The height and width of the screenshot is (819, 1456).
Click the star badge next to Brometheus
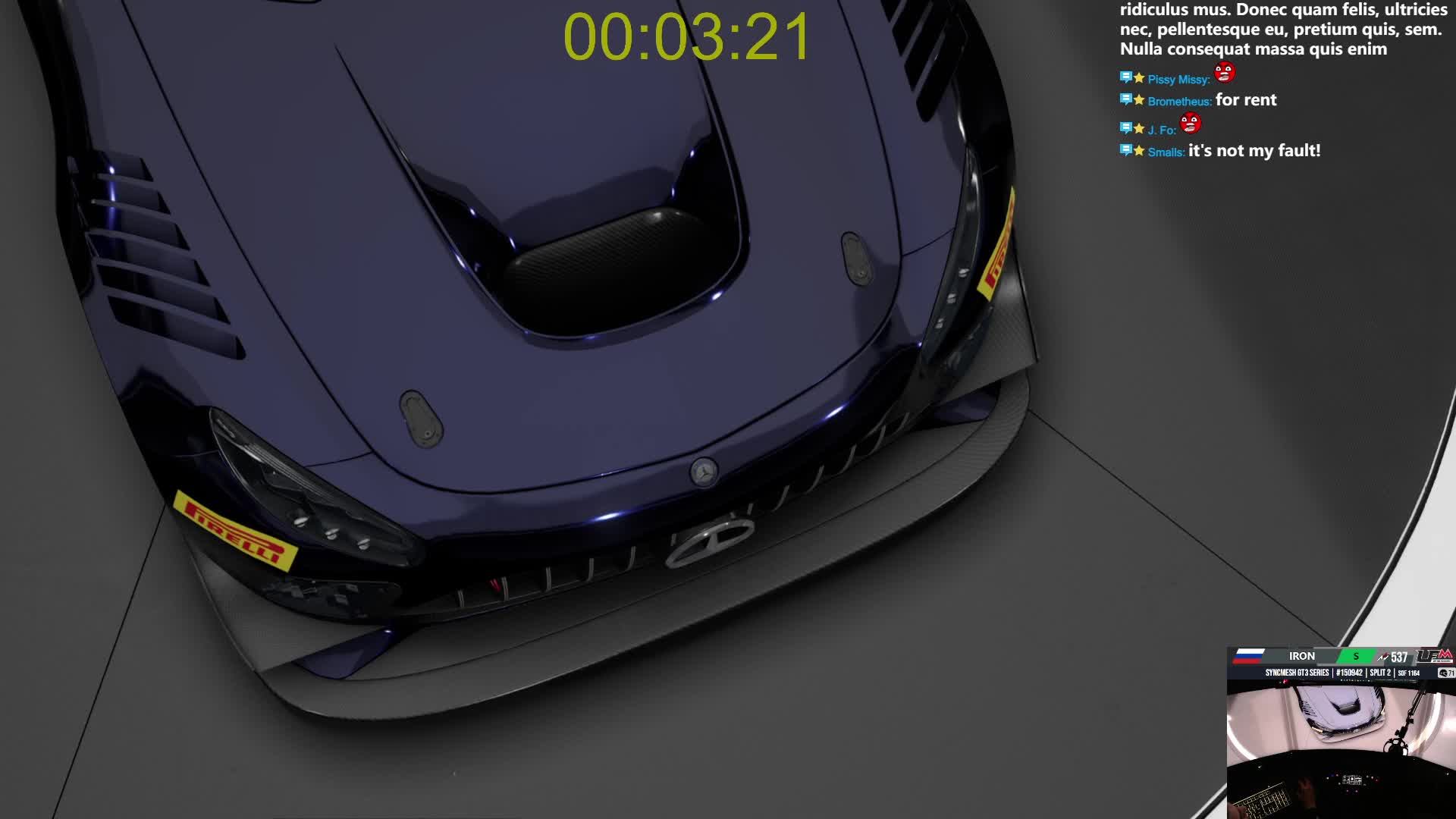pyautogui.click(x=1139, y=99)
